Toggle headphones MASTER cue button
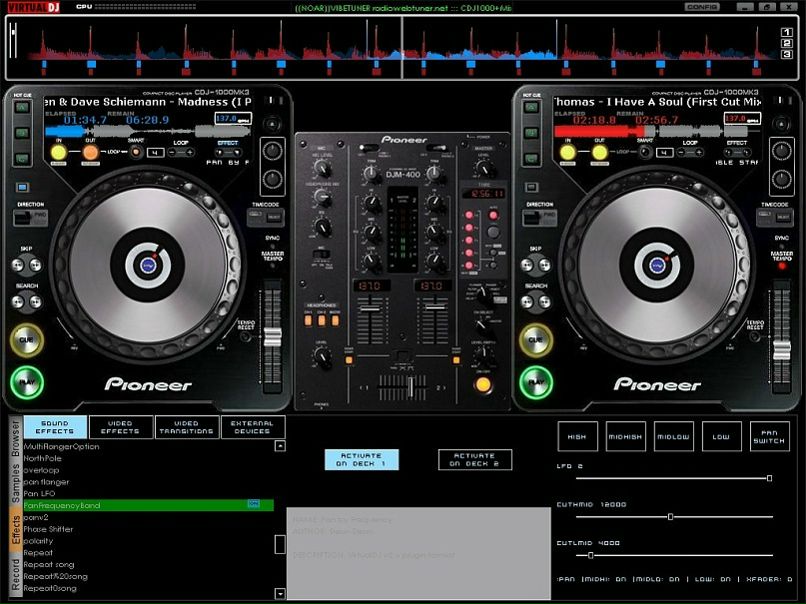This screenshot has width=806, height=604. click(335, 321)
